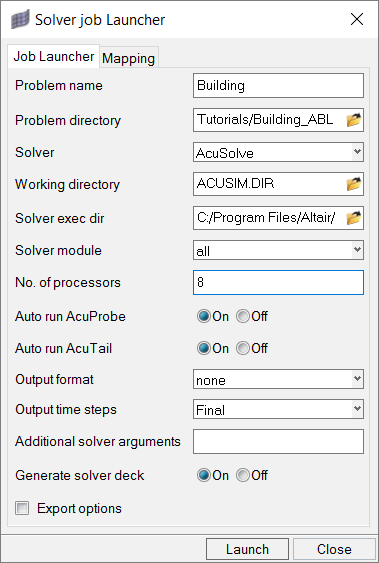Select the Job Launcher tab
The image size is (379, 563).
[53, 56]
